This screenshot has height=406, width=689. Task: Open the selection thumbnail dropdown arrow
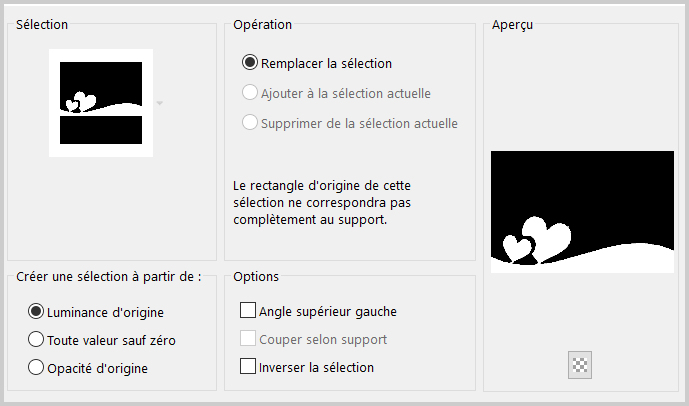point(160,103)
